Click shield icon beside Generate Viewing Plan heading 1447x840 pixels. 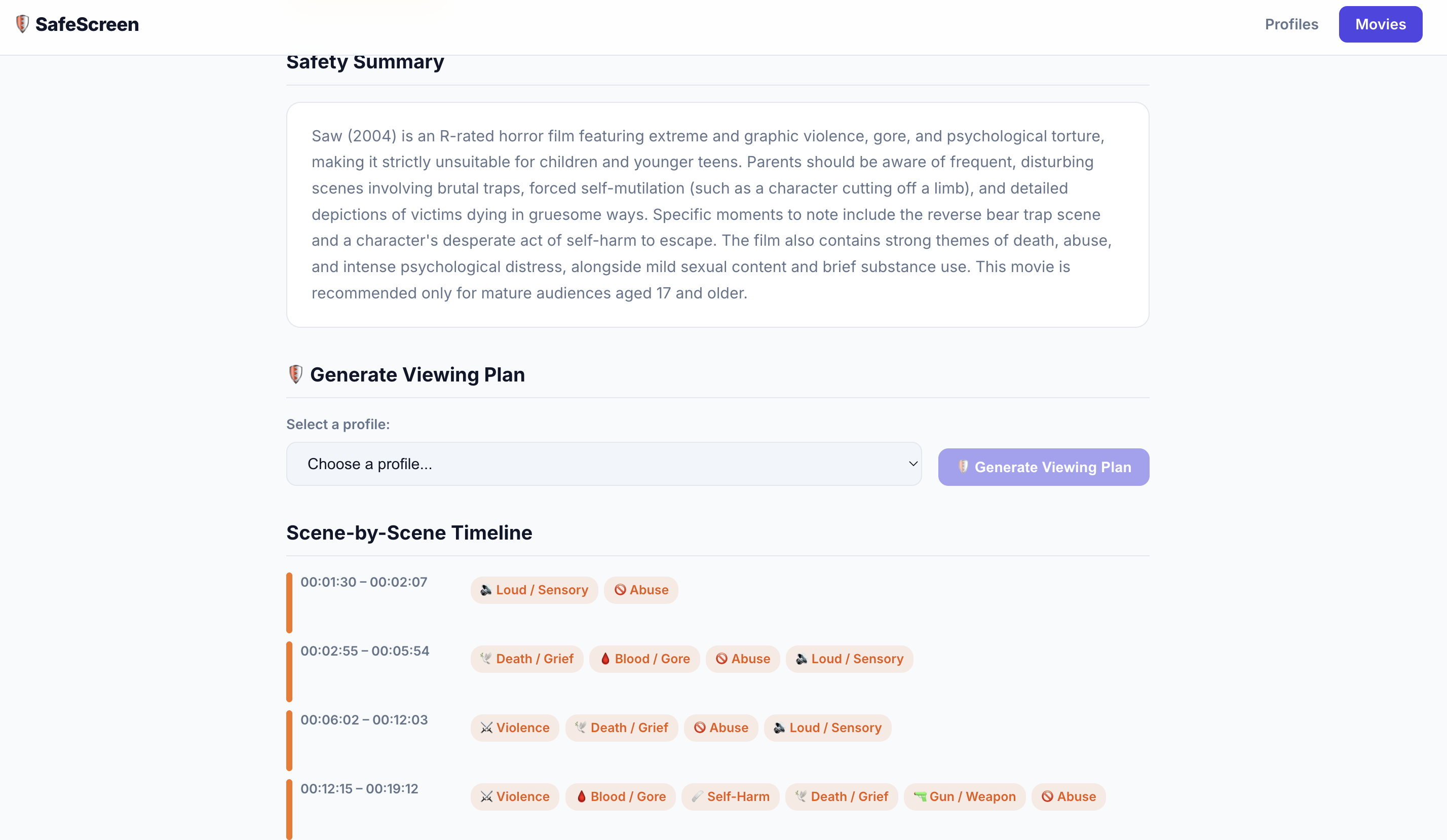(295, 374)
